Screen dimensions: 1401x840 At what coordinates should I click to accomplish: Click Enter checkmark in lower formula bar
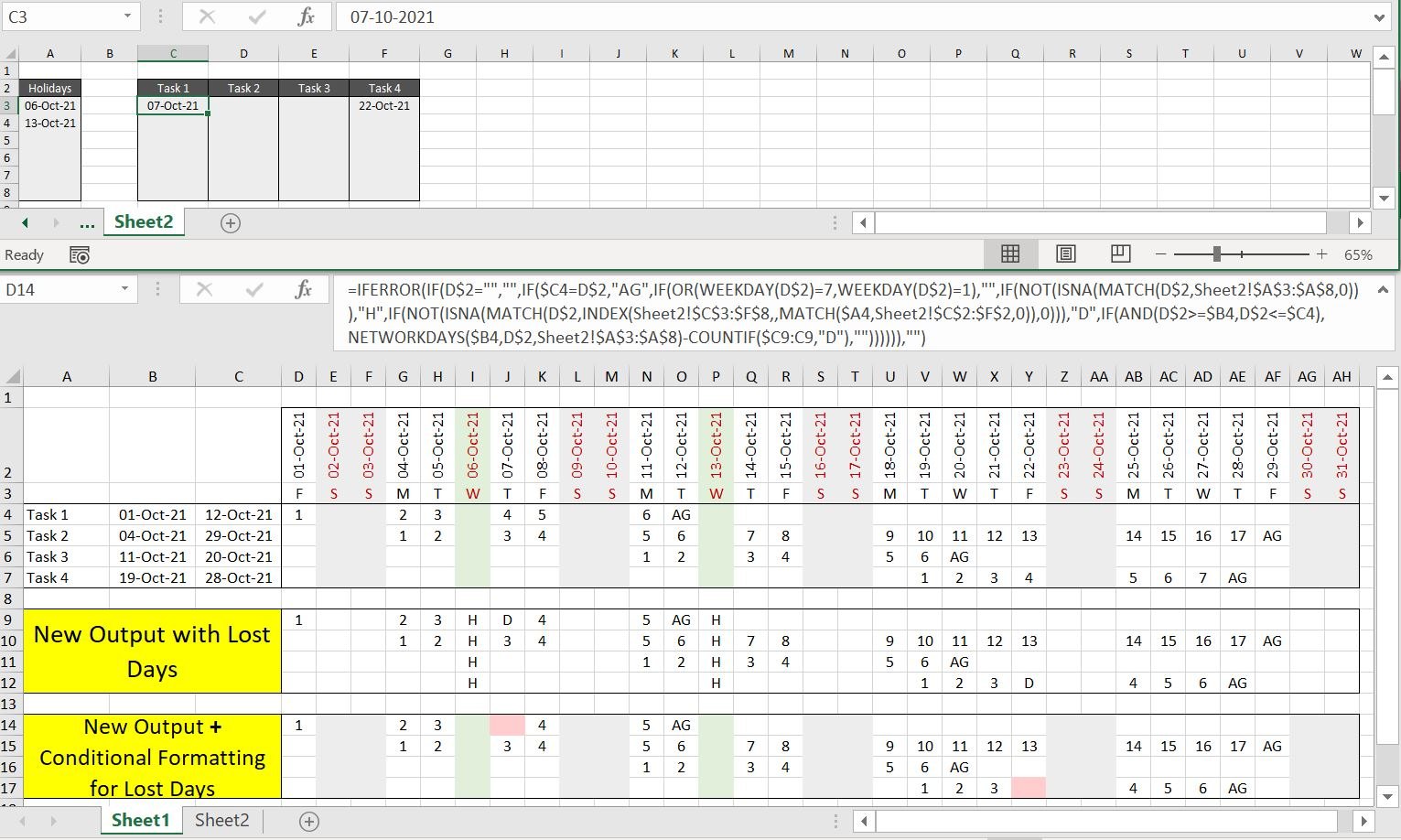pos(255,289)
